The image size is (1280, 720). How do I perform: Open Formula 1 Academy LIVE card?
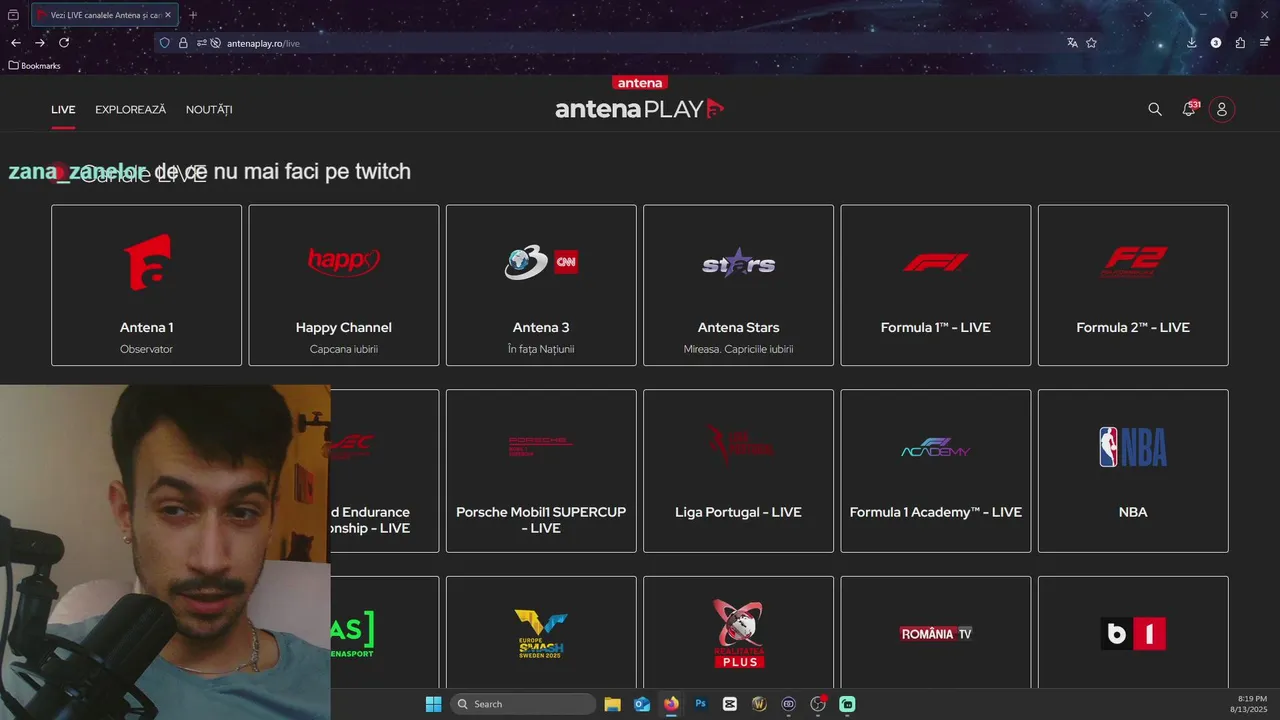936,471
